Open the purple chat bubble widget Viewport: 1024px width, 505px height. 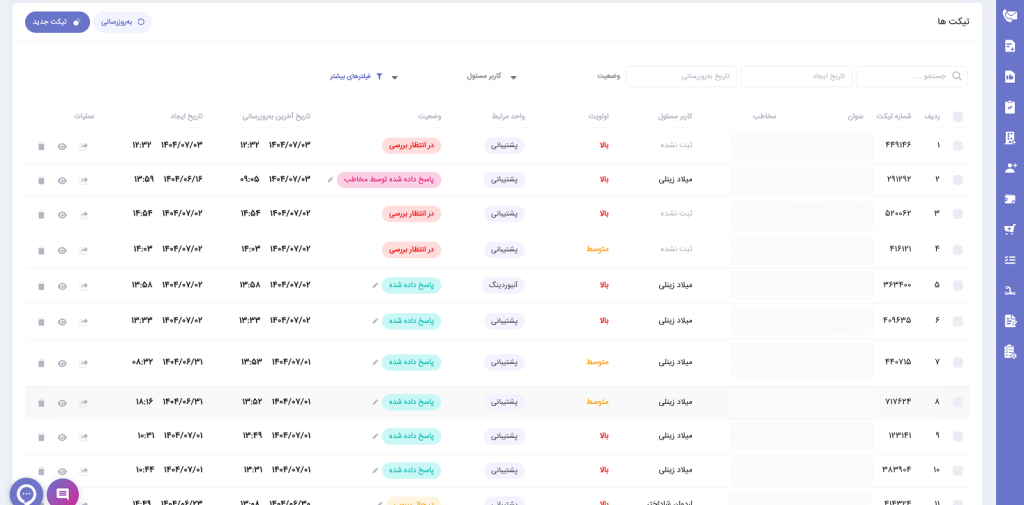tap(62, 494)
